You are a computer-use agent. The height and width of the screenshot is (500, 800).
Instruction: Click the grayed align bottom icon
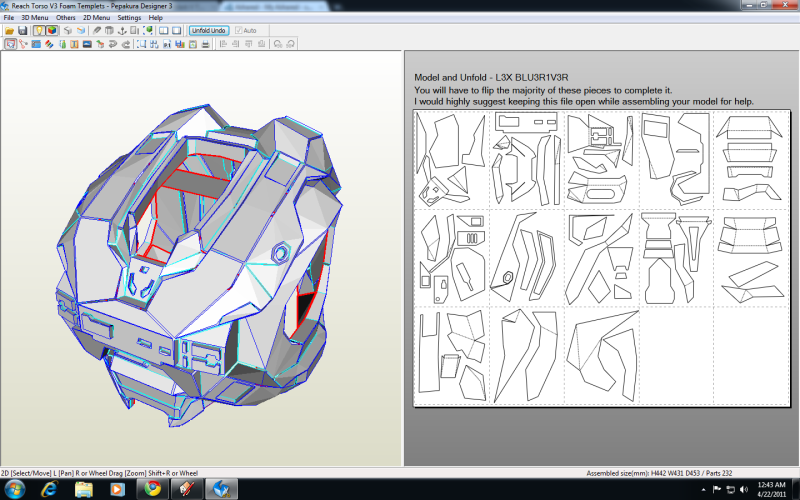pos(261,44)
